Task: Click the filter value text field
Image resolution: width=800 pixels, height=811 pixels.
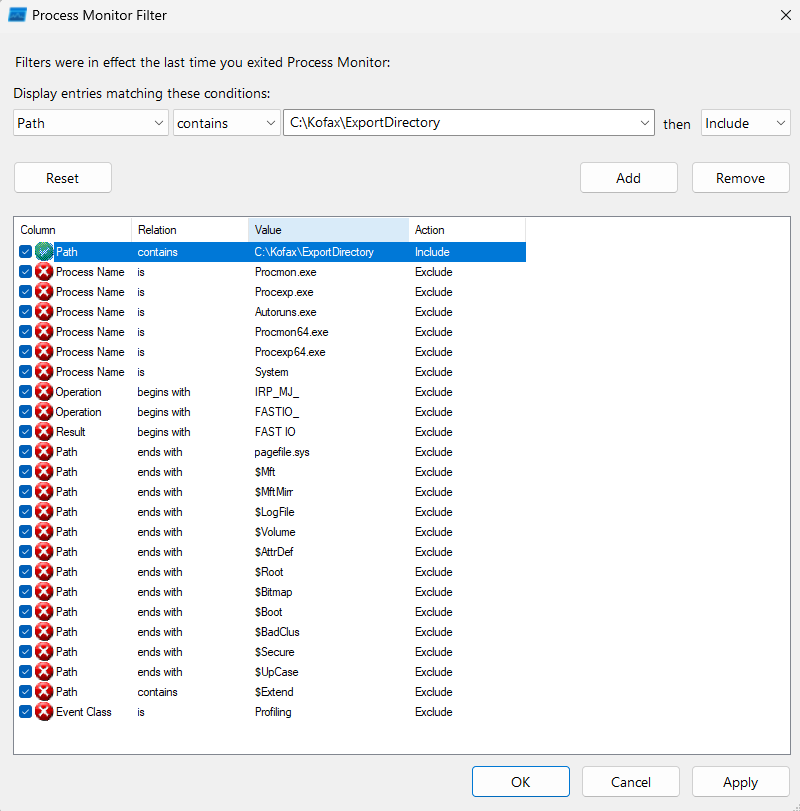Action: 460,123
